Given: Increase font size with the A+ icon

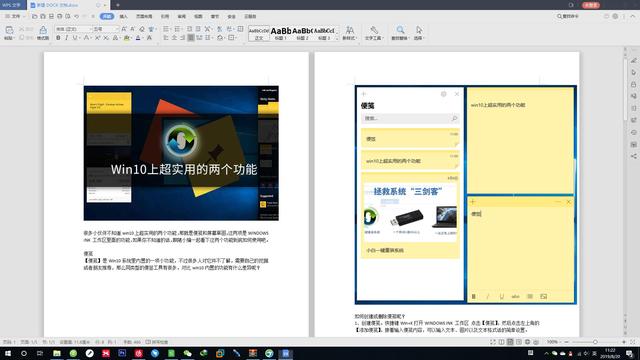Looking at the screenshot, I should click(x=124, y=29).
